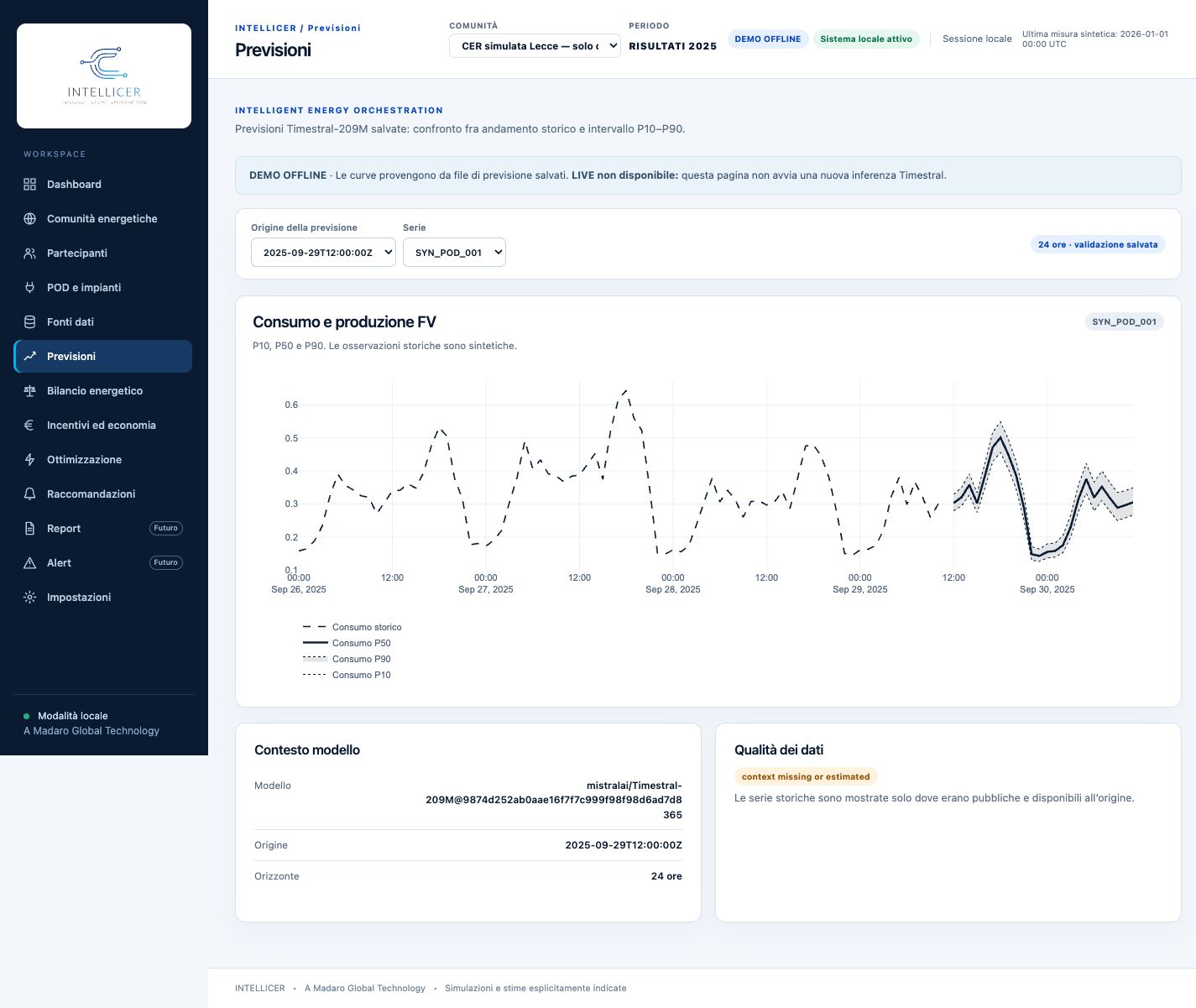Click the warning triangle icon beside Alert
Image resolution: width=1196 pixels, height=1008 pixels.
pyautogui.click(x=30, y=563)
